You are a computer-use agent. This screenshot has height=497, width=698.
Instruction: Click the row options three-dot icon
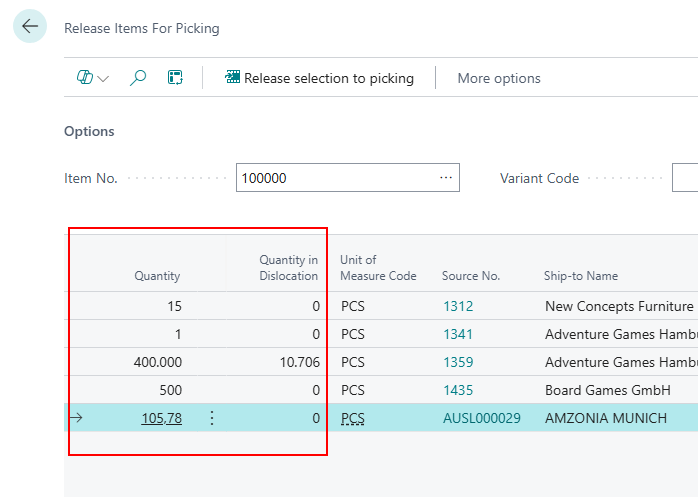pos(211,418)
